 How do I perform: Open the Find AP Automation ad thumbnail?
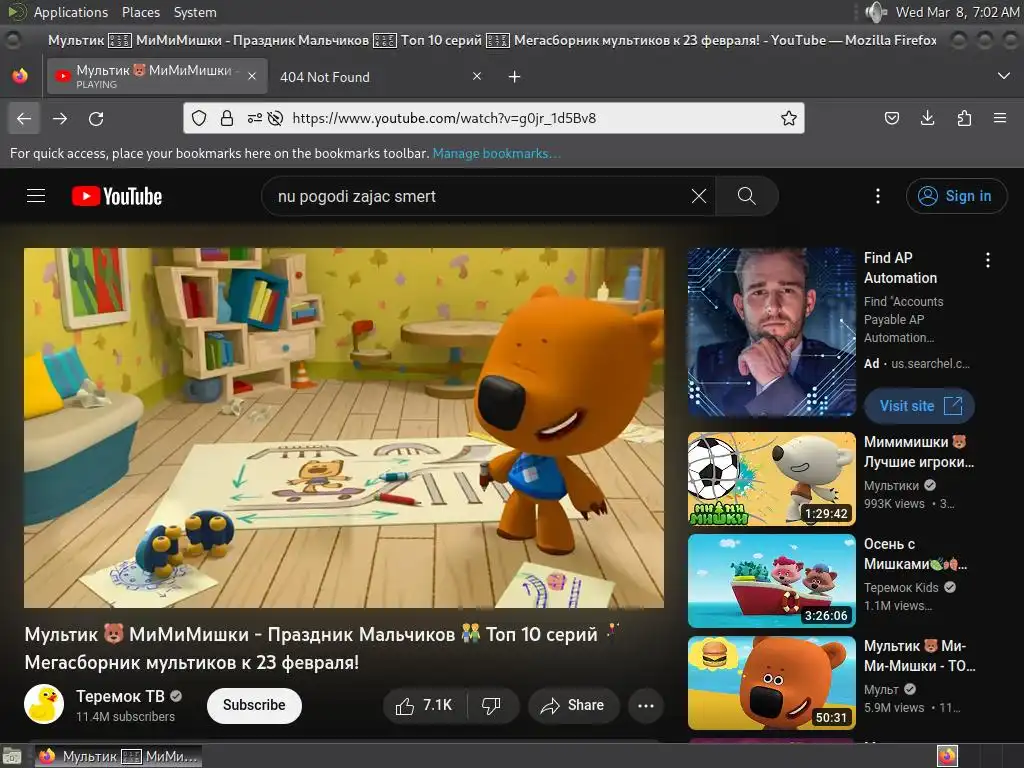771,332
